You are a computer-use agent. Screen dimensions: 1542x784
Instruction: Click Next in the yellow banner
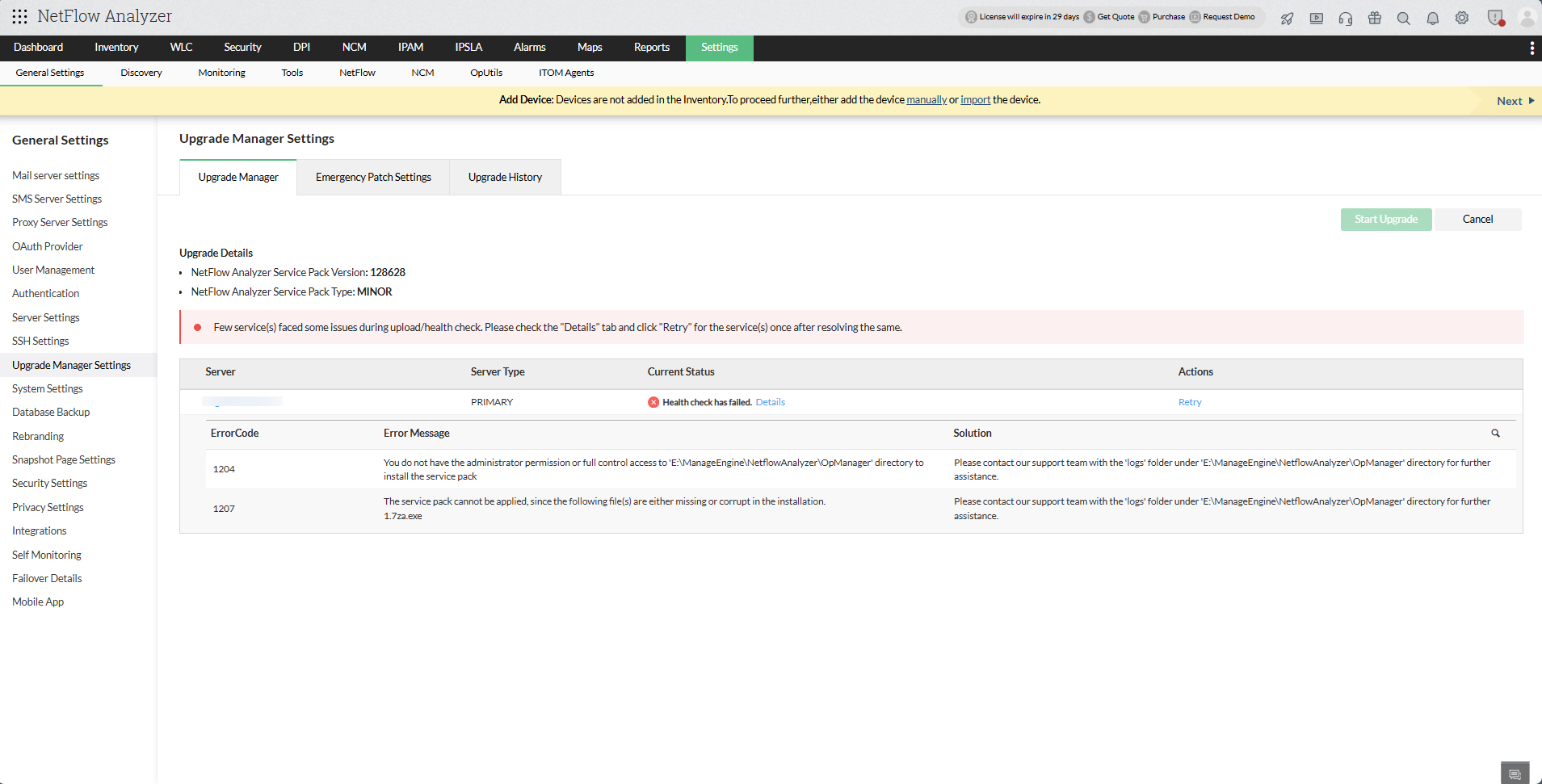1515,101
